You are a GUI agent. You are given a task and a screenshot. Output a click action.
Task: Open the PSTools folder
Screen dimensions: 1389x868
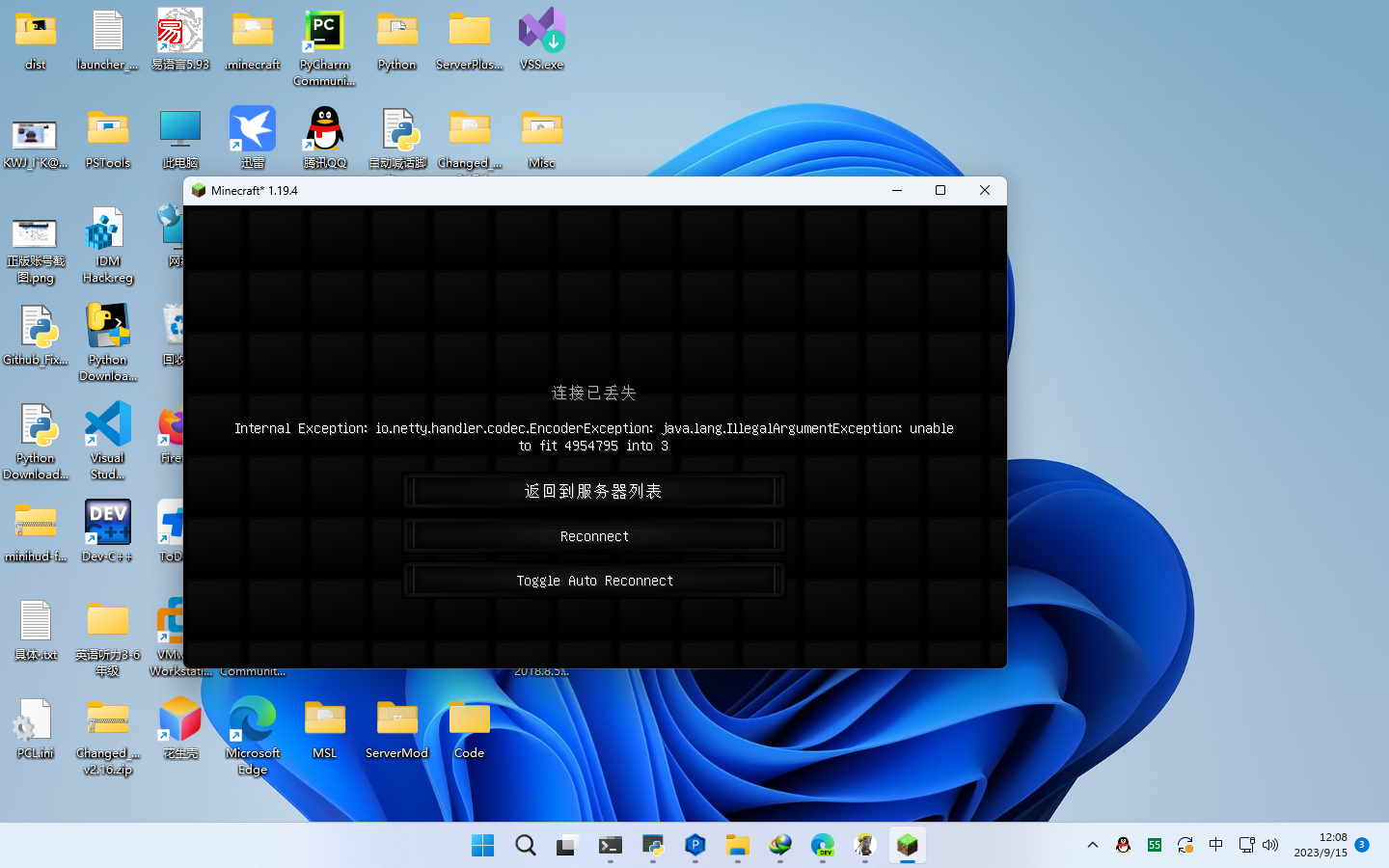(x=108, y=140)
